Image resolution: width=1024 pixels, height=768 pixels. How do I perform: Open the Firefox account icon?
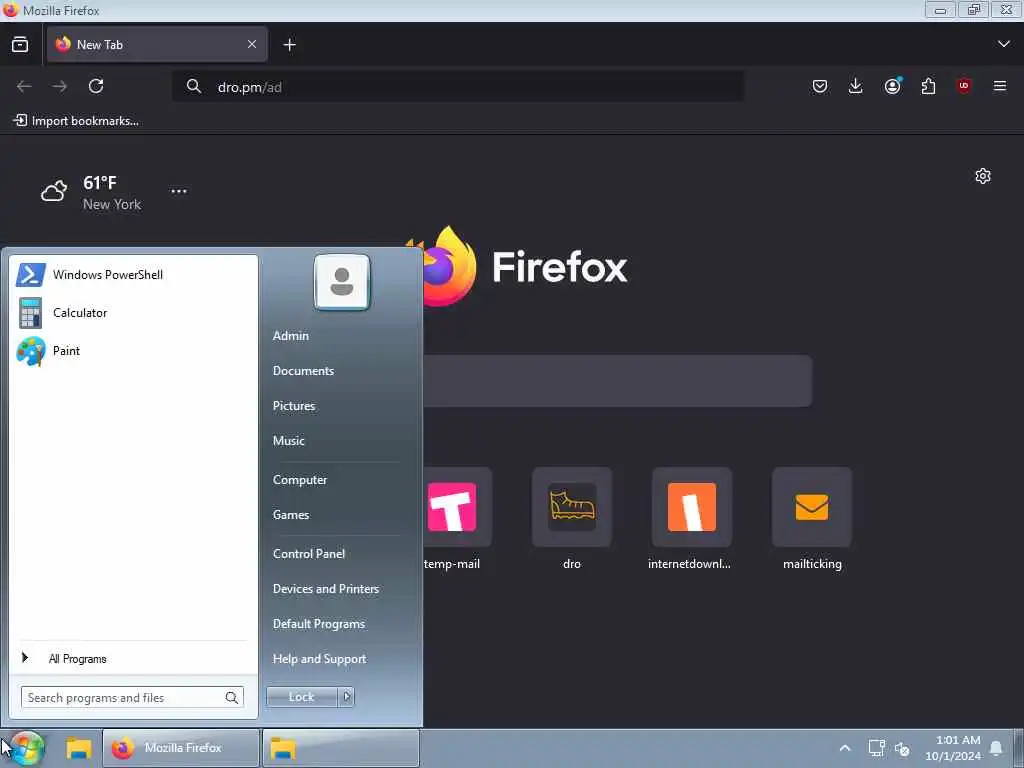point(892,86)
